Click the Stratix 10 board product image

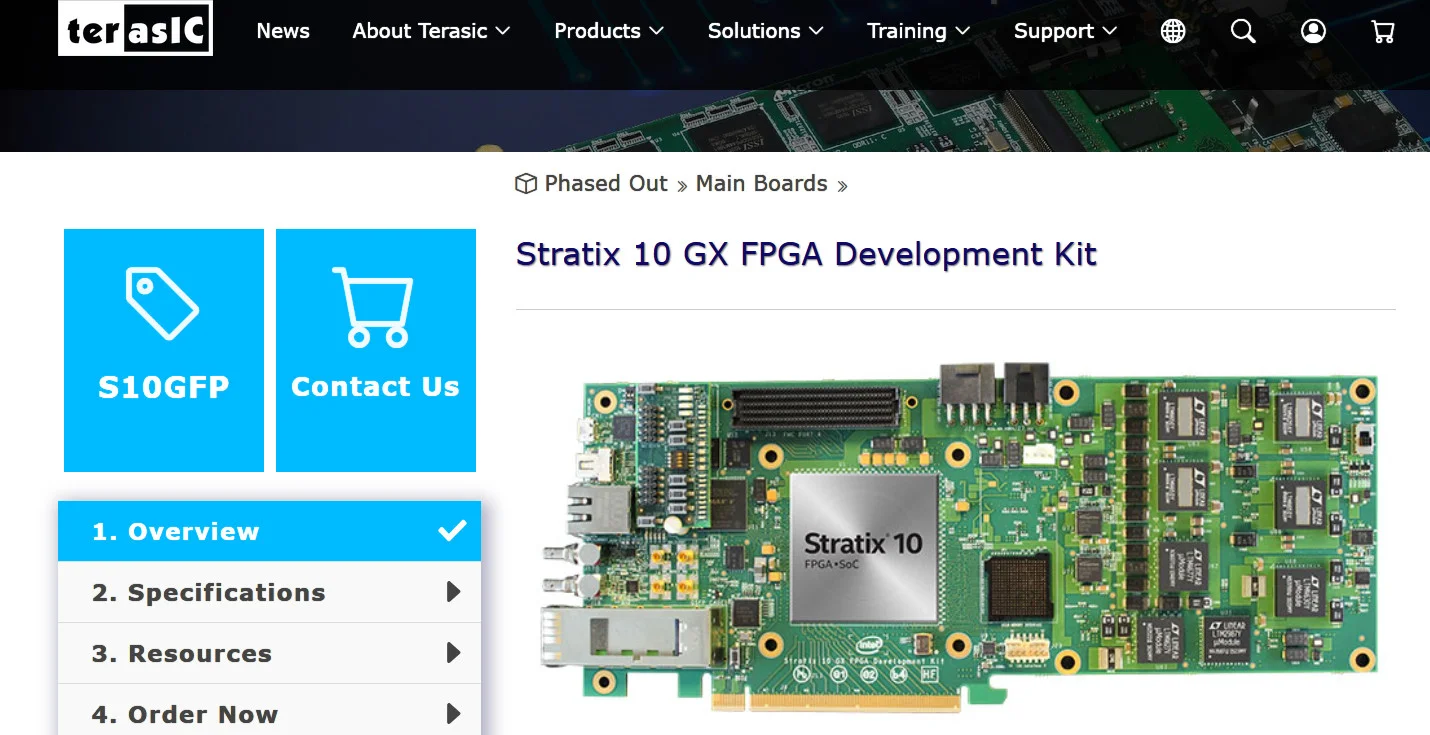click(960, 536)
